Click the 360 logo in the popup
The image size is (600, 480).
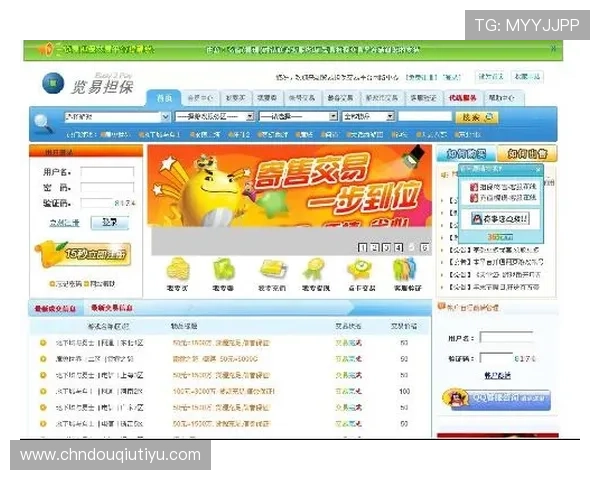pos(500,237)
